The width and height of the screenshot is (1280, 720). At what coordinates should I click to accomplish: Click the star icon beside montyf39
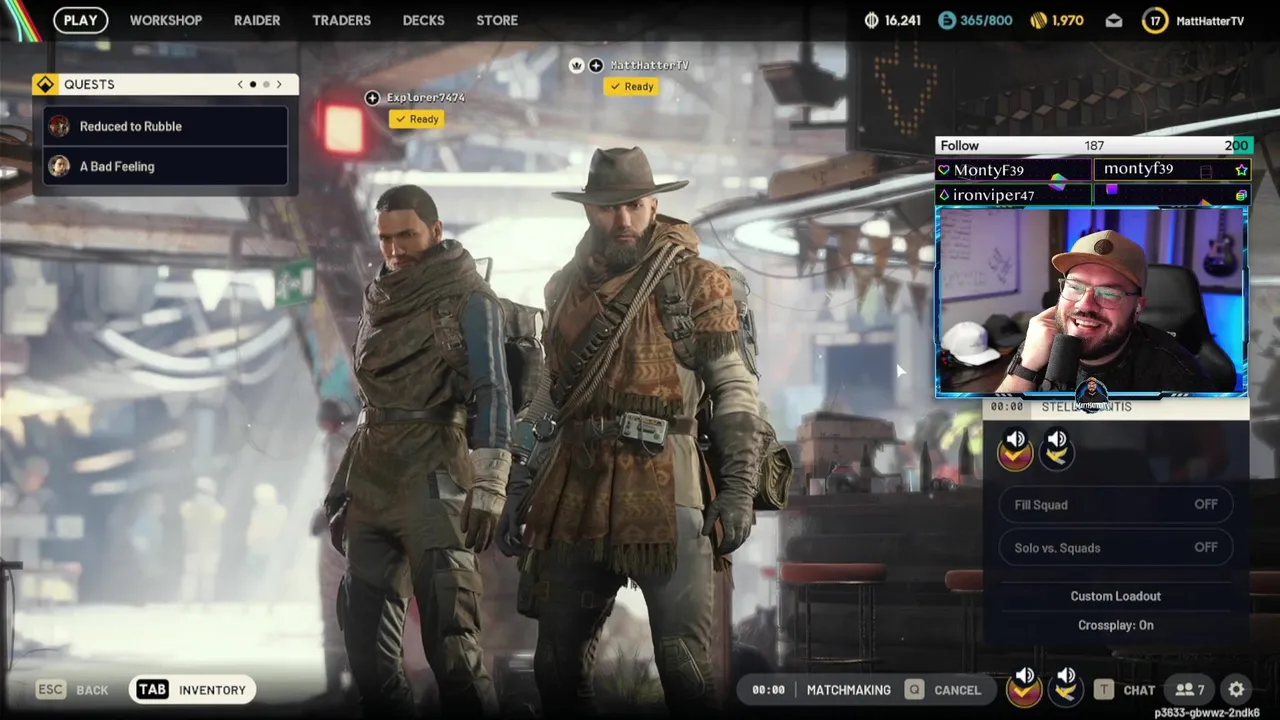[1241, 170]
